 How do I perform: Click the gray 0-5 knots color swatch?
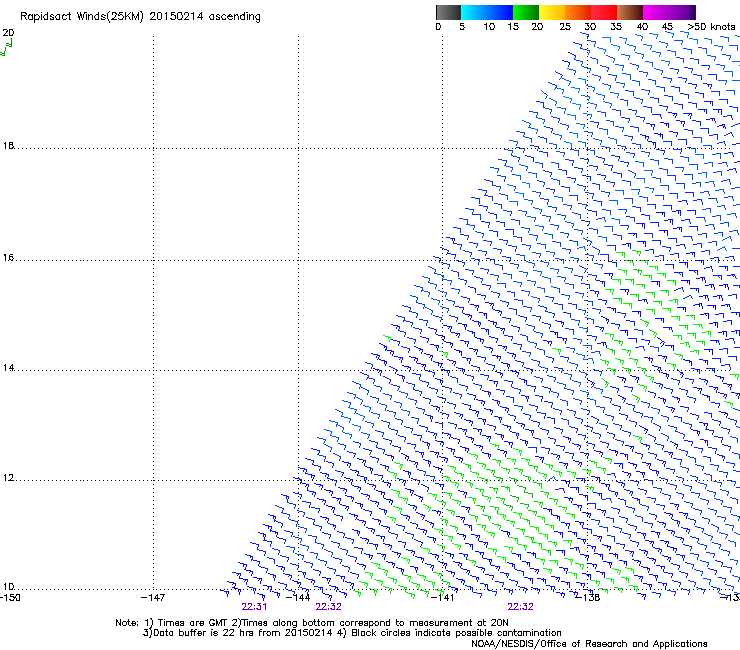point(448,12)
